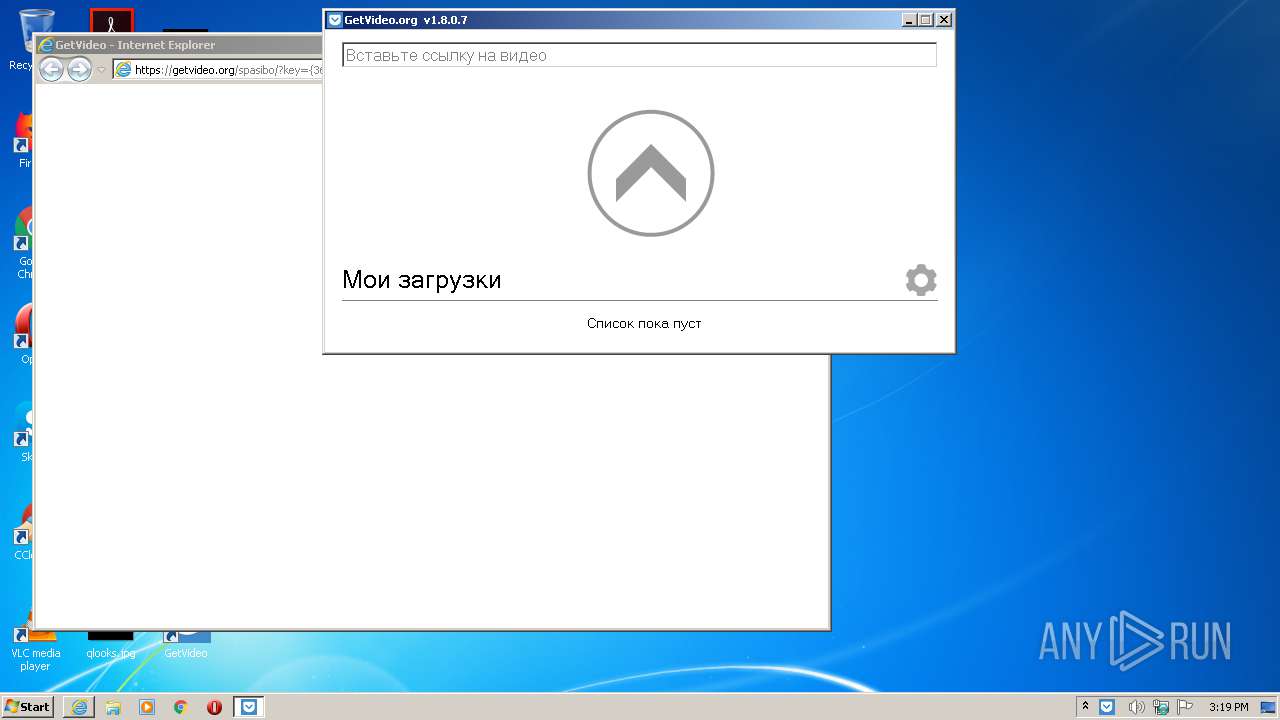
Task: Open the Start menu
Action: pyautogui.click(x=27, y=707)
